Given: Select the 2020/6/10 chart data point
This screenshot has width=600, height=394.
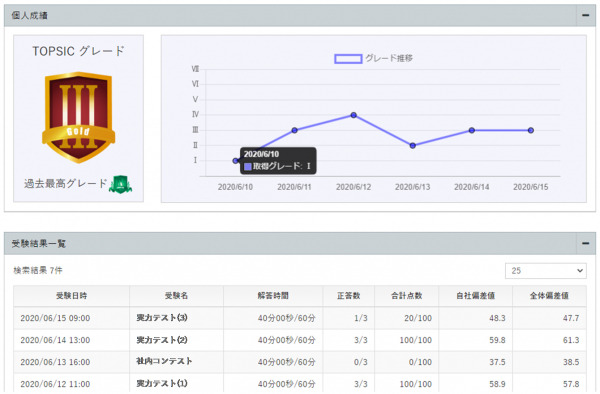Looking at the screenshot, I should point(236,161).
